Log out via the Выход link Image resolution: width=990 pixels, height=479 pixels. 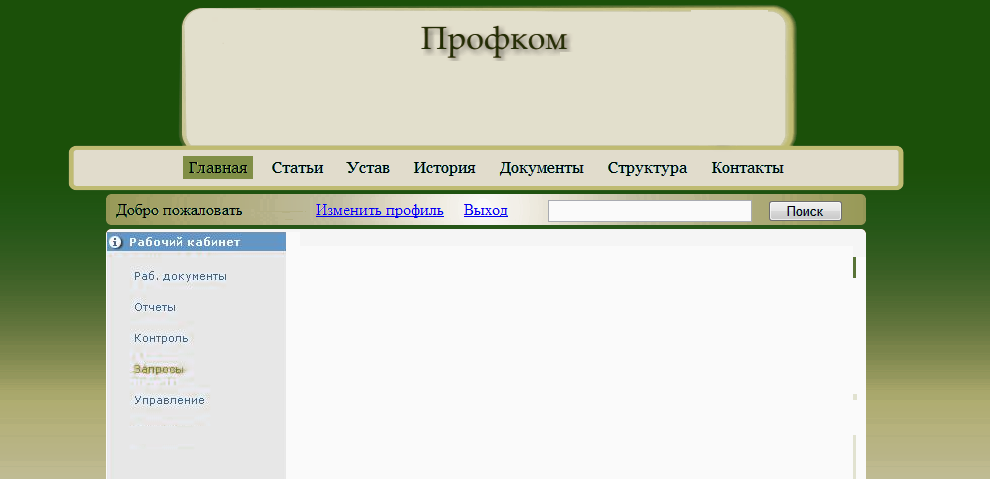tap(486, 210)
